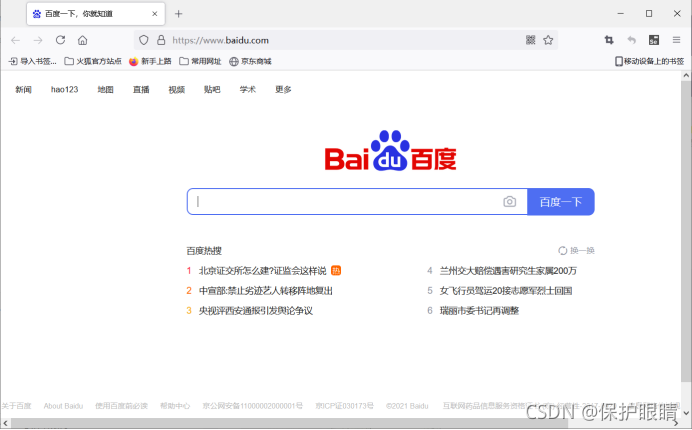Open the hao123 navigation link

click(64, 90)
